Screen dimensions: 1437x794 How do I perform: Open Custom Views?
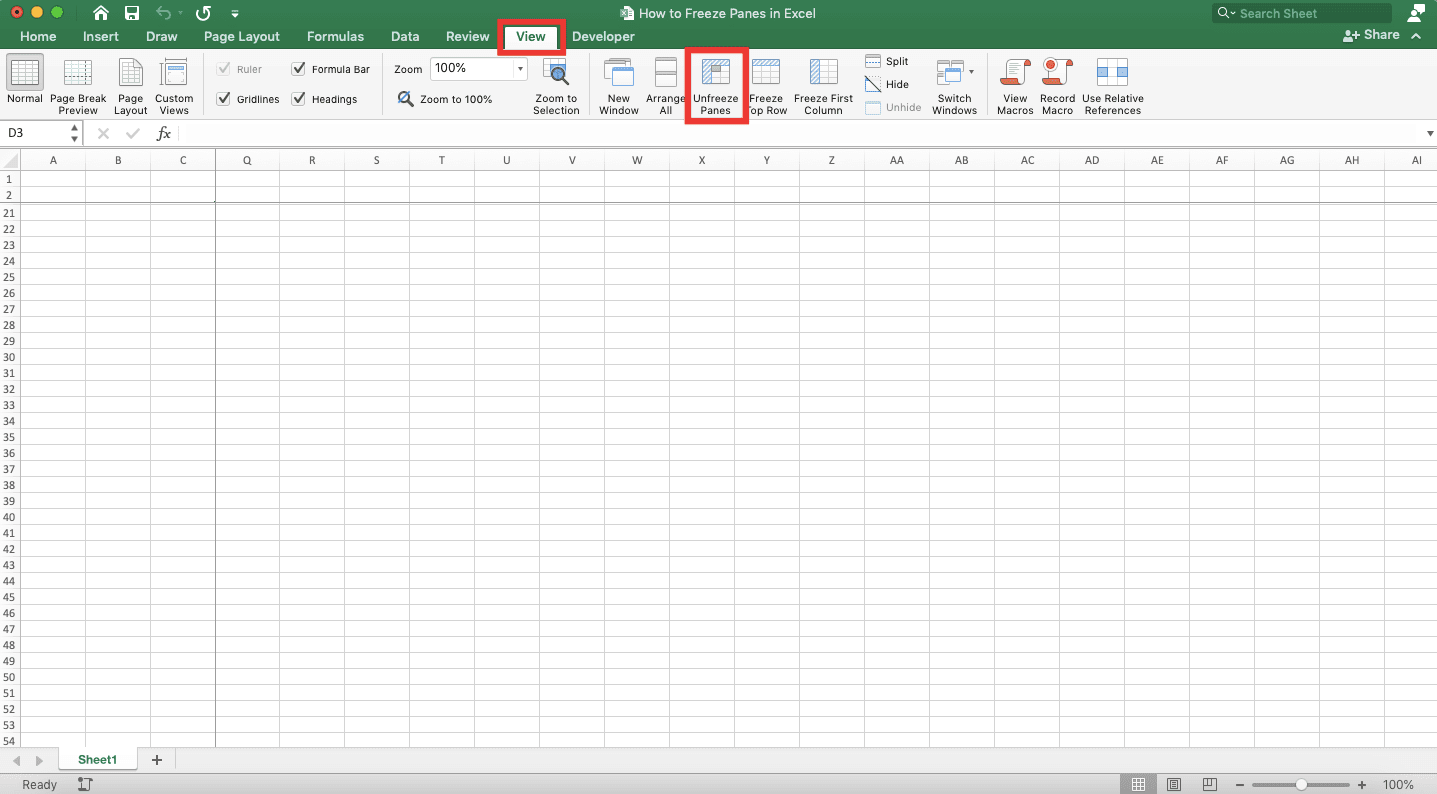pyautogui.click(x=174, y=73)
